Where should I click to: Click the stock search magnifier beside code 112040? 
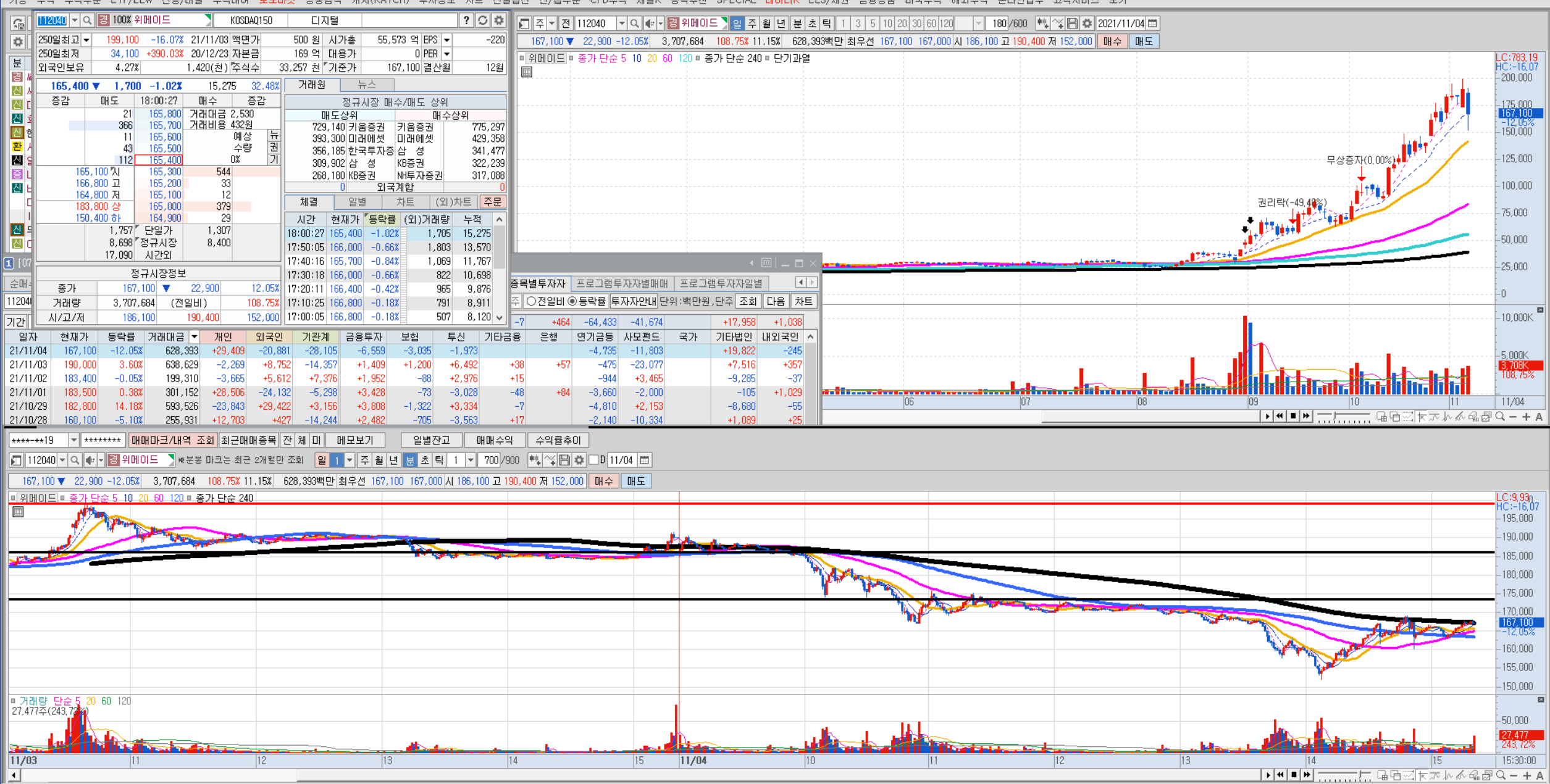coord(87,20)
